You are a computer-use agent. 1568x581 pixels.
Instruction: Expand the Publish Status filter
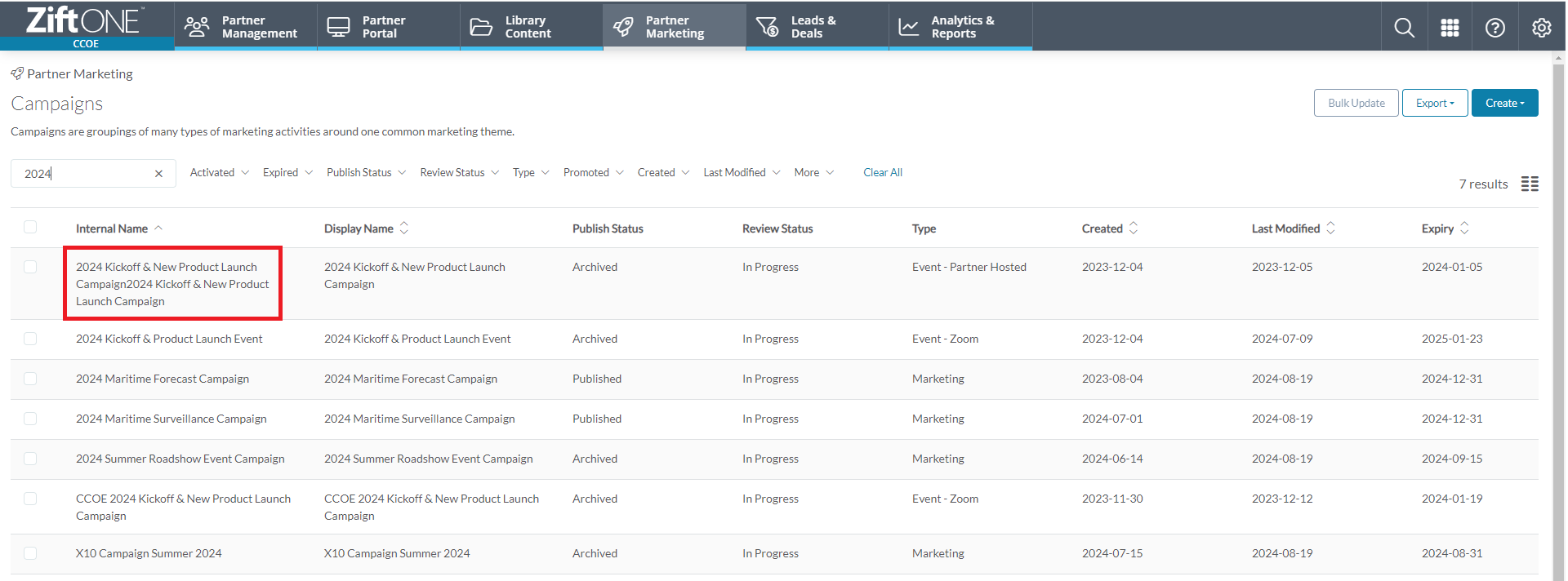coord(366,172)
